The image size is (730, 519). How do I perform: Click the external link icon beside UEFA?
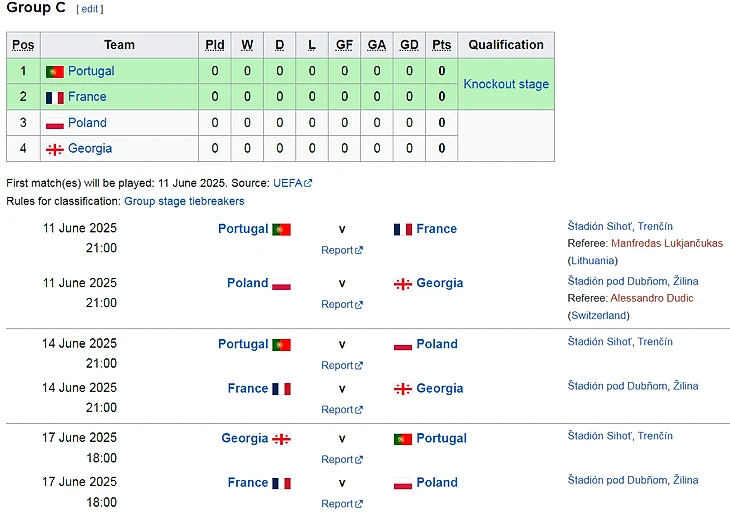click(x=309, y=184)
